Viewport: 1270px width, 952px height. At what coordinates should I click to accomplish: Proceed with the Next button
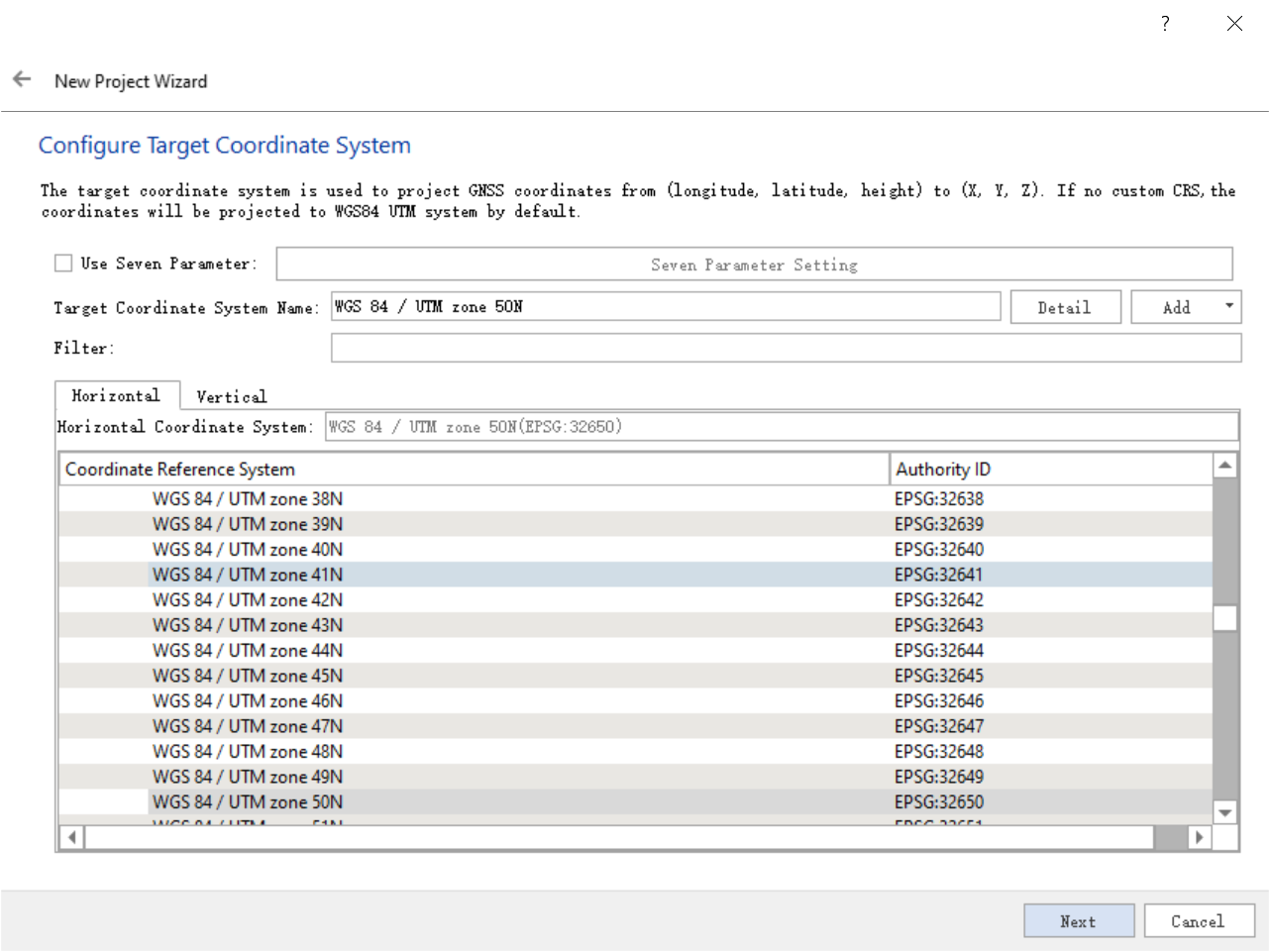tap(1079, 921)
